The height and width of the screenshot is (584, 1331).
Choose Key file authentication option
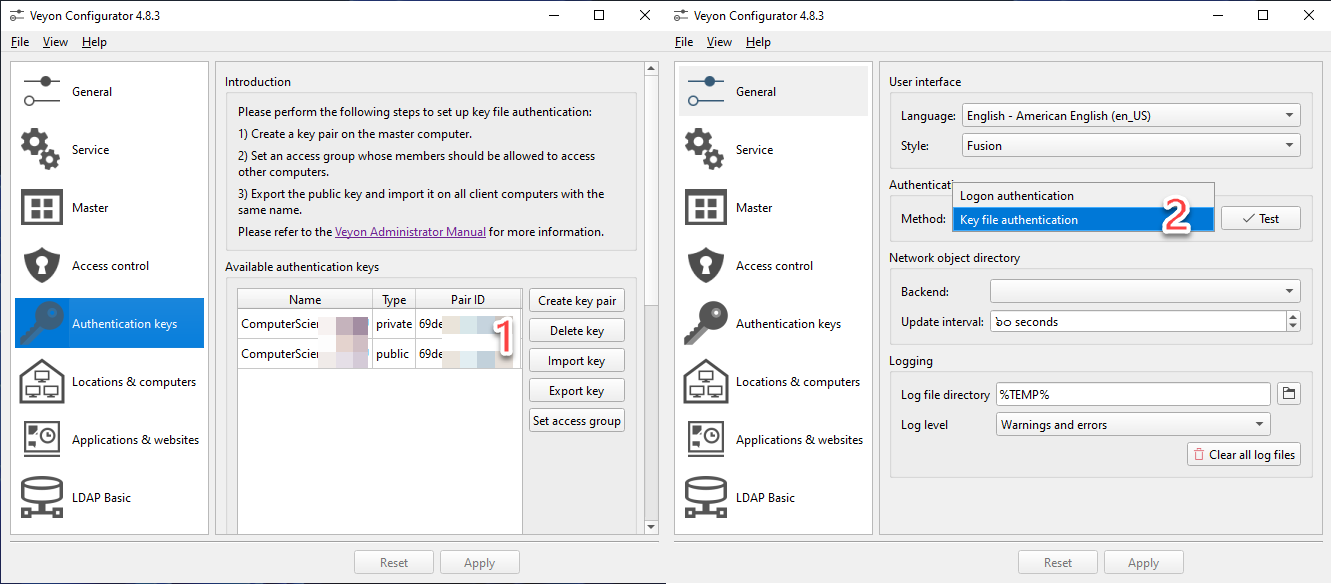tap(1083, 220)
